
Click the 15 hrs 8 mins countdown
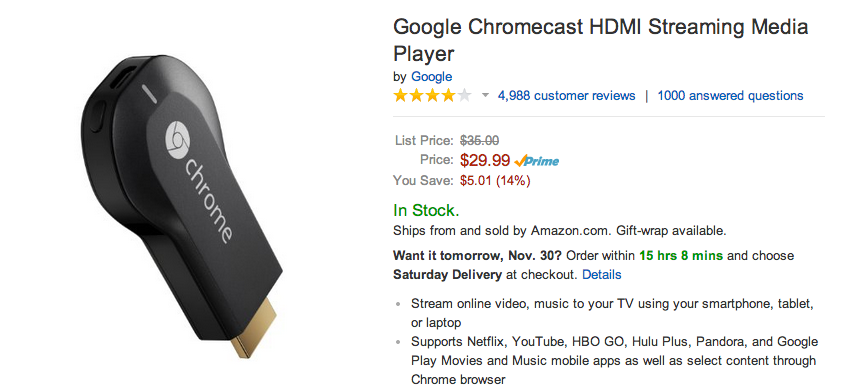681,256
